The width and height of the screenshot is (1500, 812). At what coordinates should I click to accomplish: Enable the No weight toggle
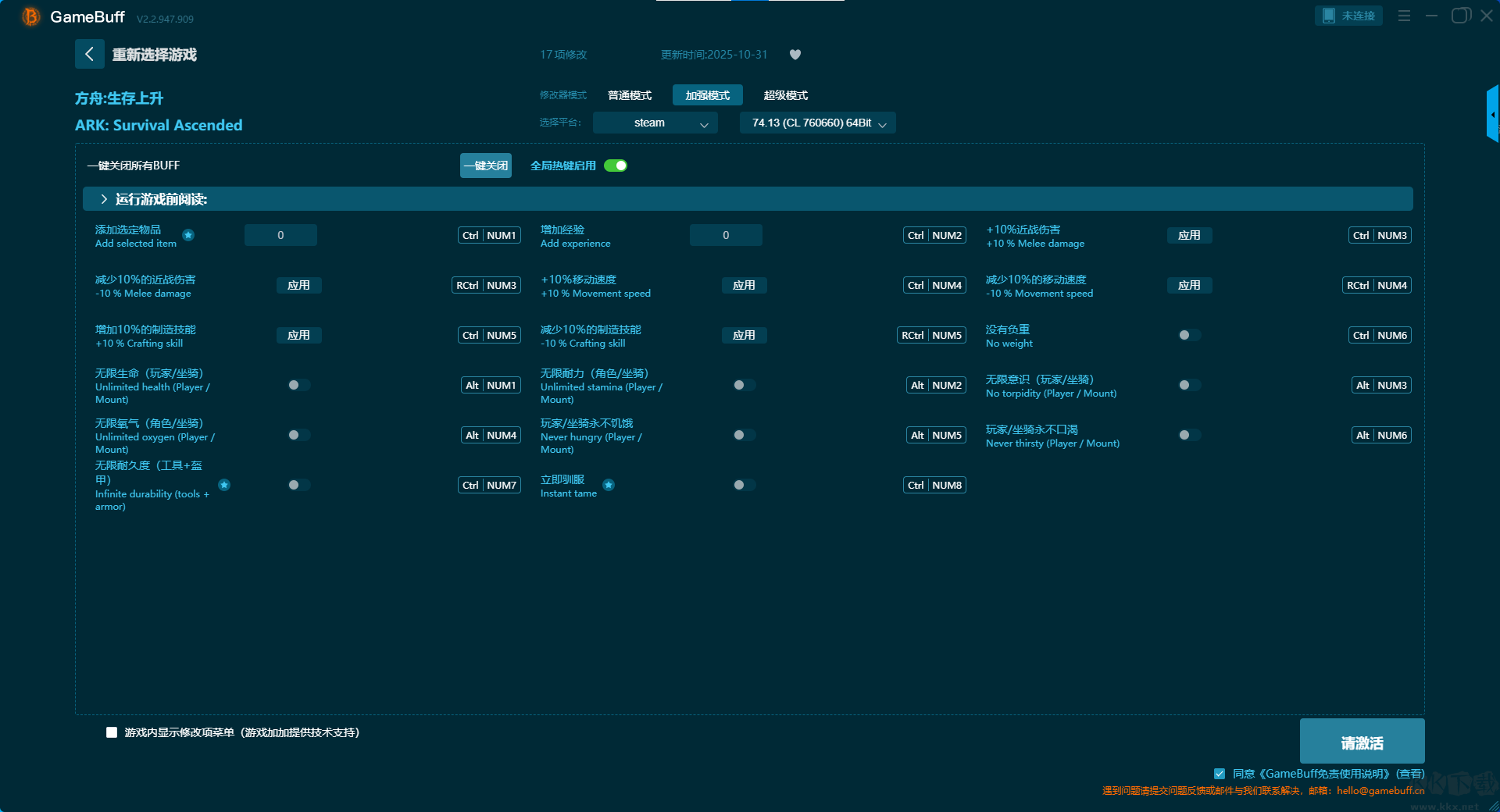[1190, 335]
